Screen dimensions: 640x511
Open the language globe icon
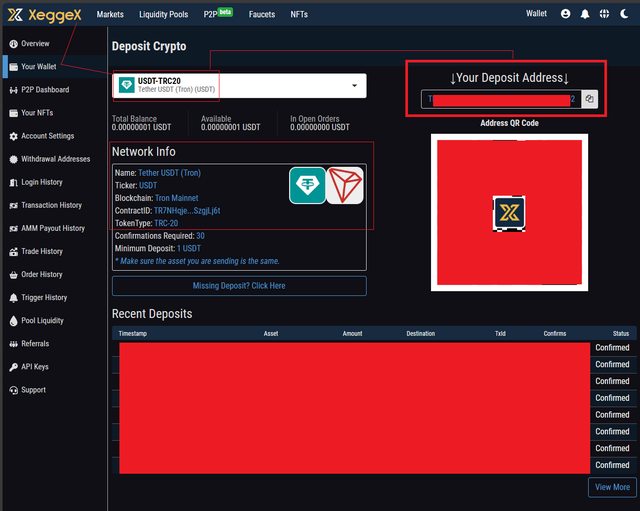pos(604,14)
